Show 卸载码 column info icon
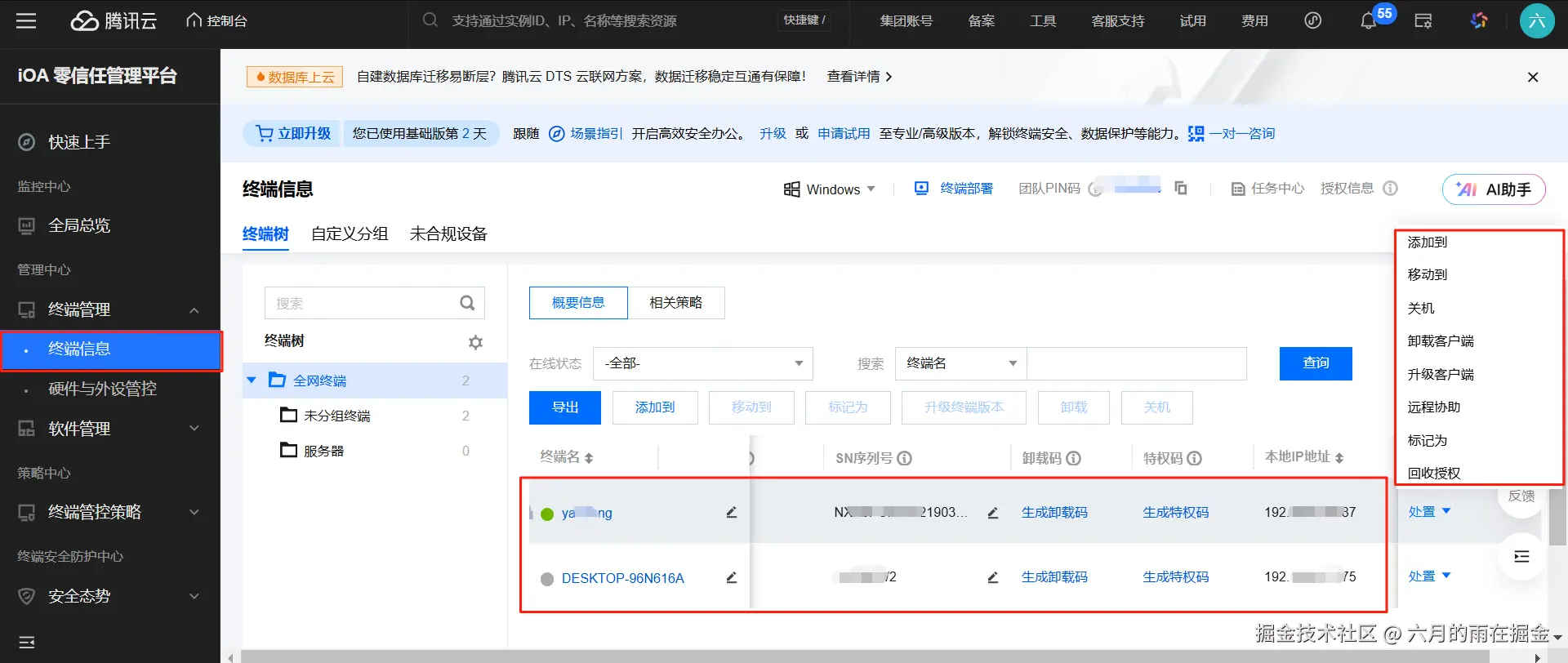 pos(1074,458)
